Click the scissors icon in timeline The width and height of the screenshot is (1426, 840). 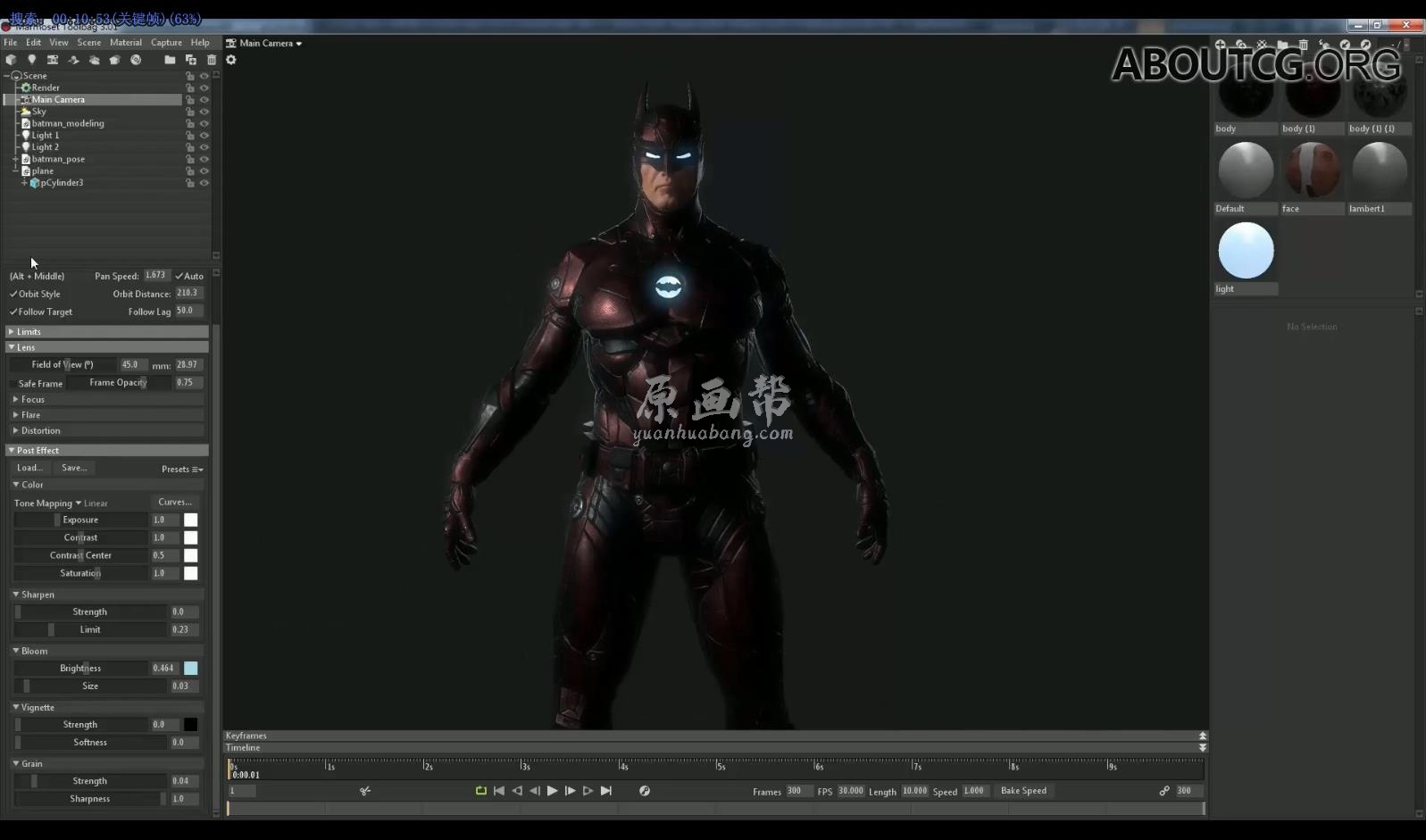(365, 791)
